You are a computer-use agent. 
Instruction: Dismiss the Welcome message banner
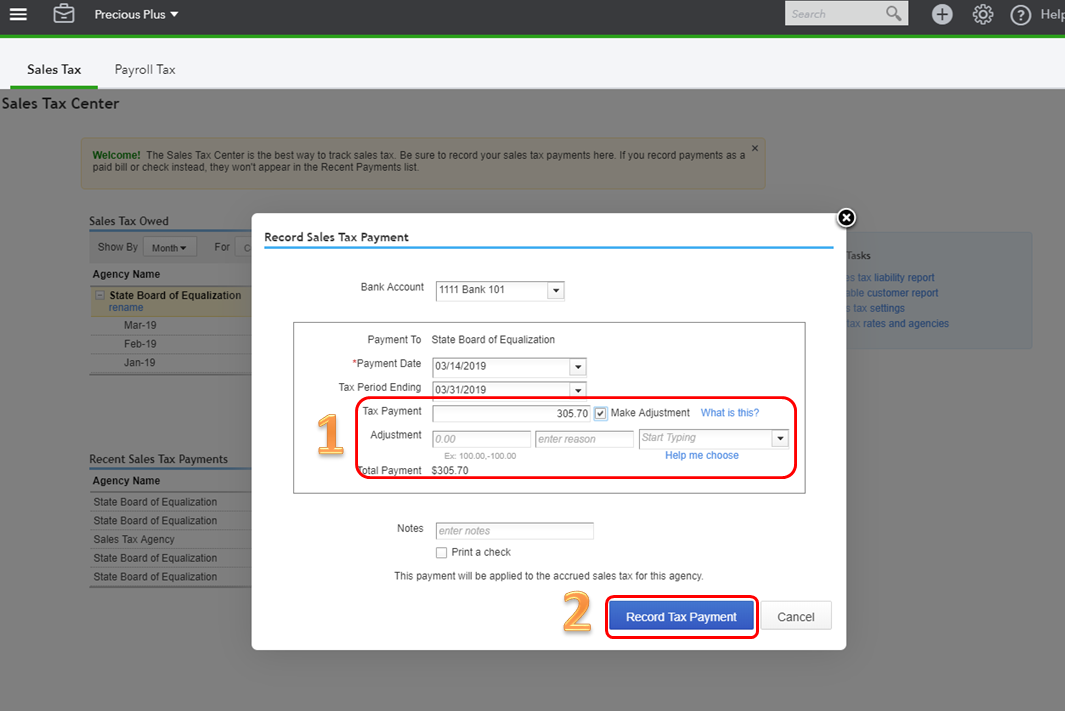(x=754, y=146)
